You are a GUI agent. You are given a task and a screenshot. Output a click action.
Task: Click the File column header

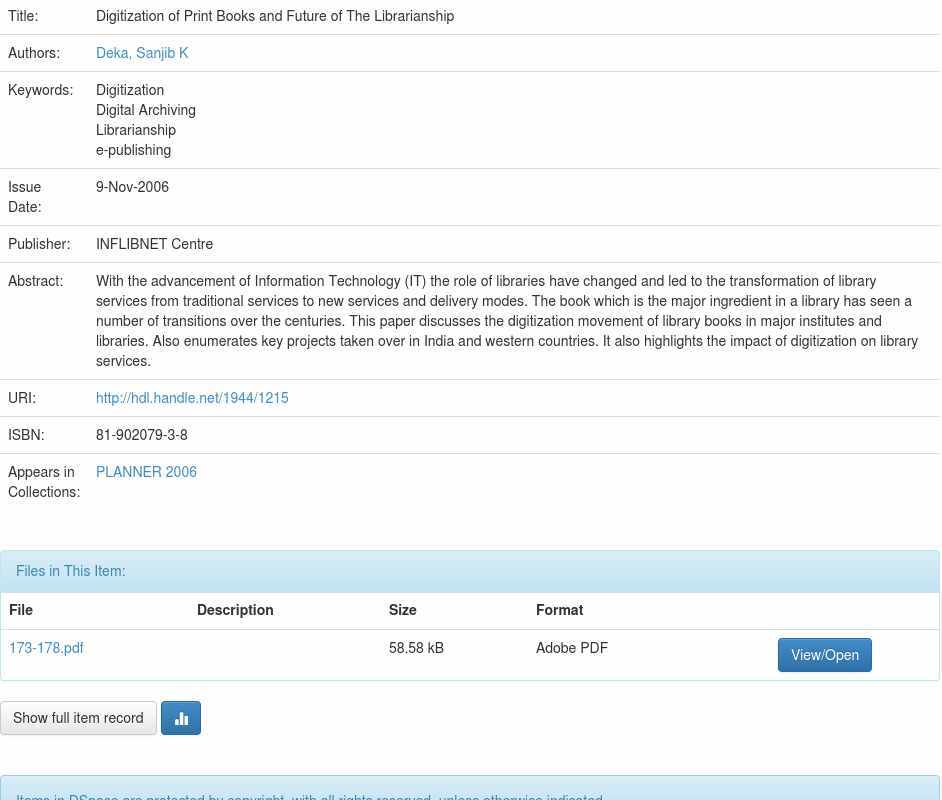point(21,610)
